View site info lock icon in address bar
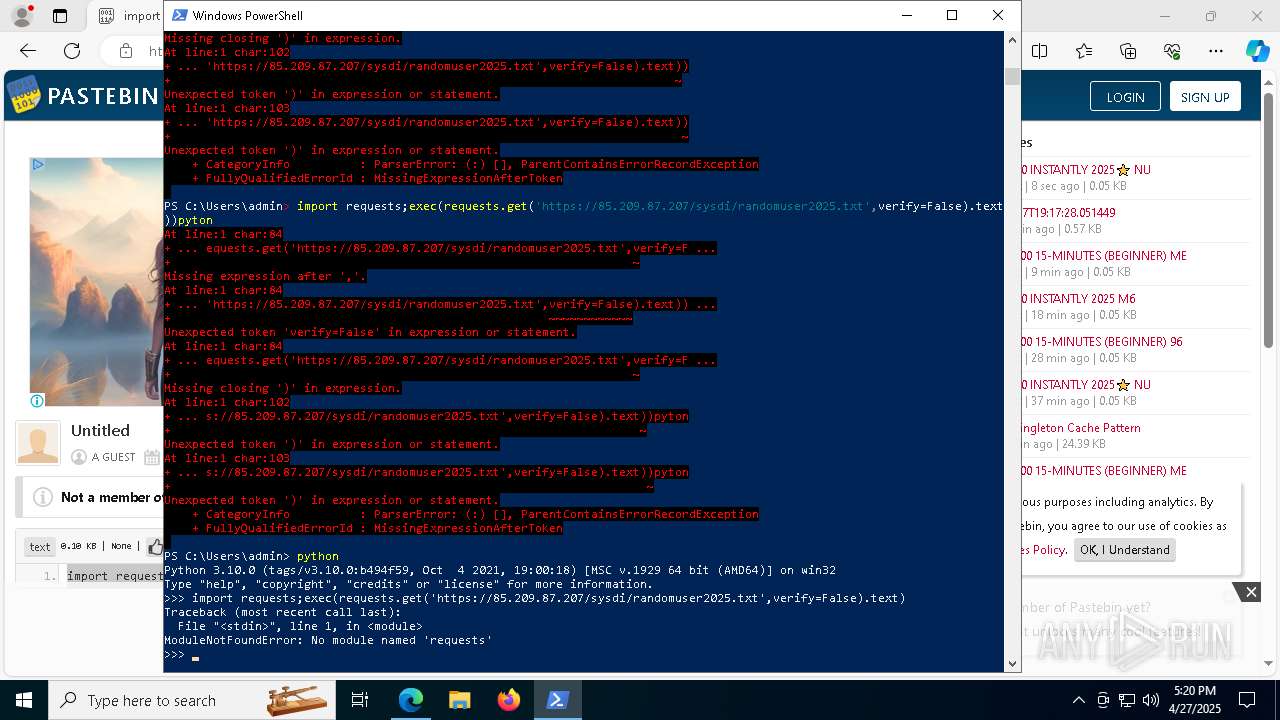1280x720 pixels. tap(126, 51)
